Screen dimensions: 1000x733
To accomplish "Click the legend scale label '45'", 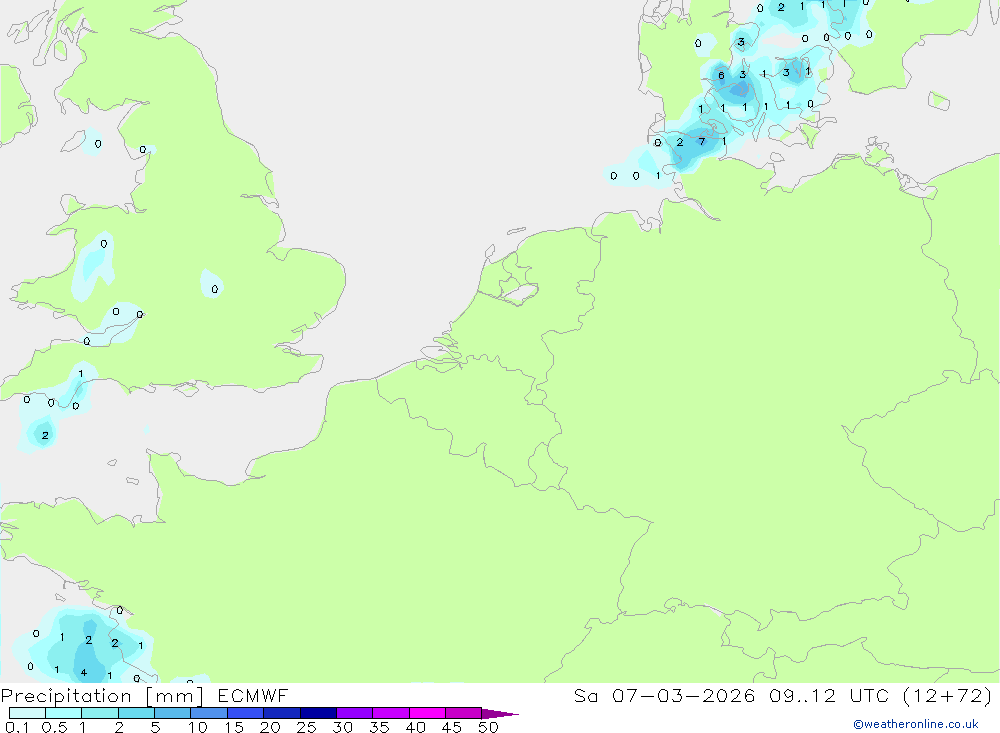I will 452,727.
